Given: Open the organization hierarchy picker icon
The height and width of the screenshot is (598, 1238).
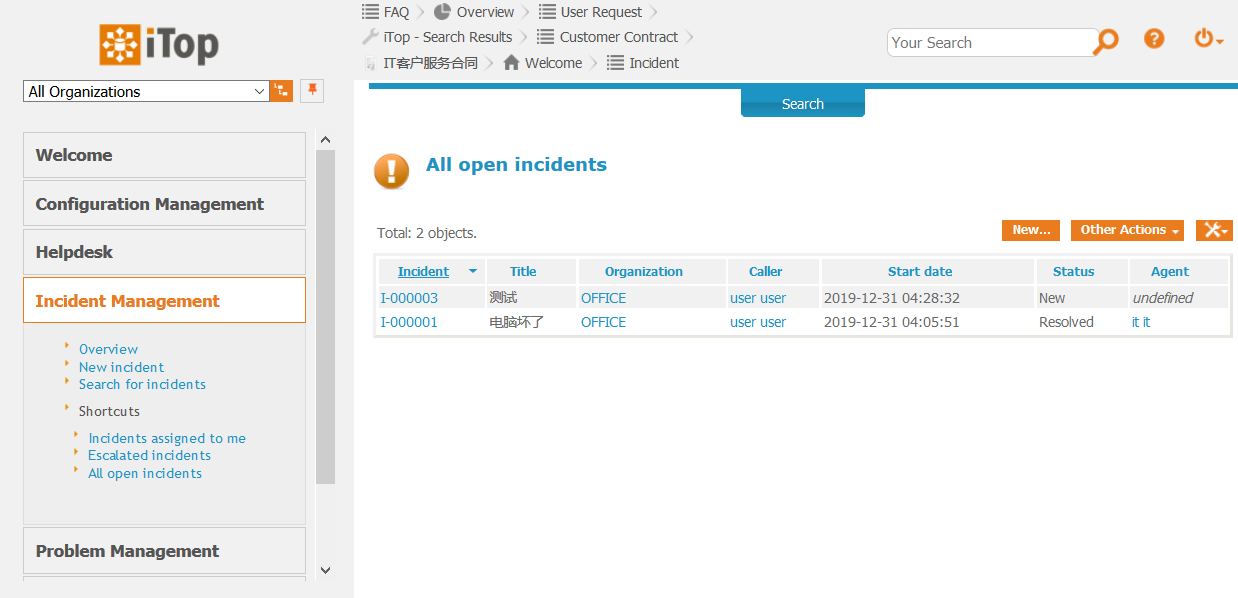Looking at the screenshot, I should (281, 91).
